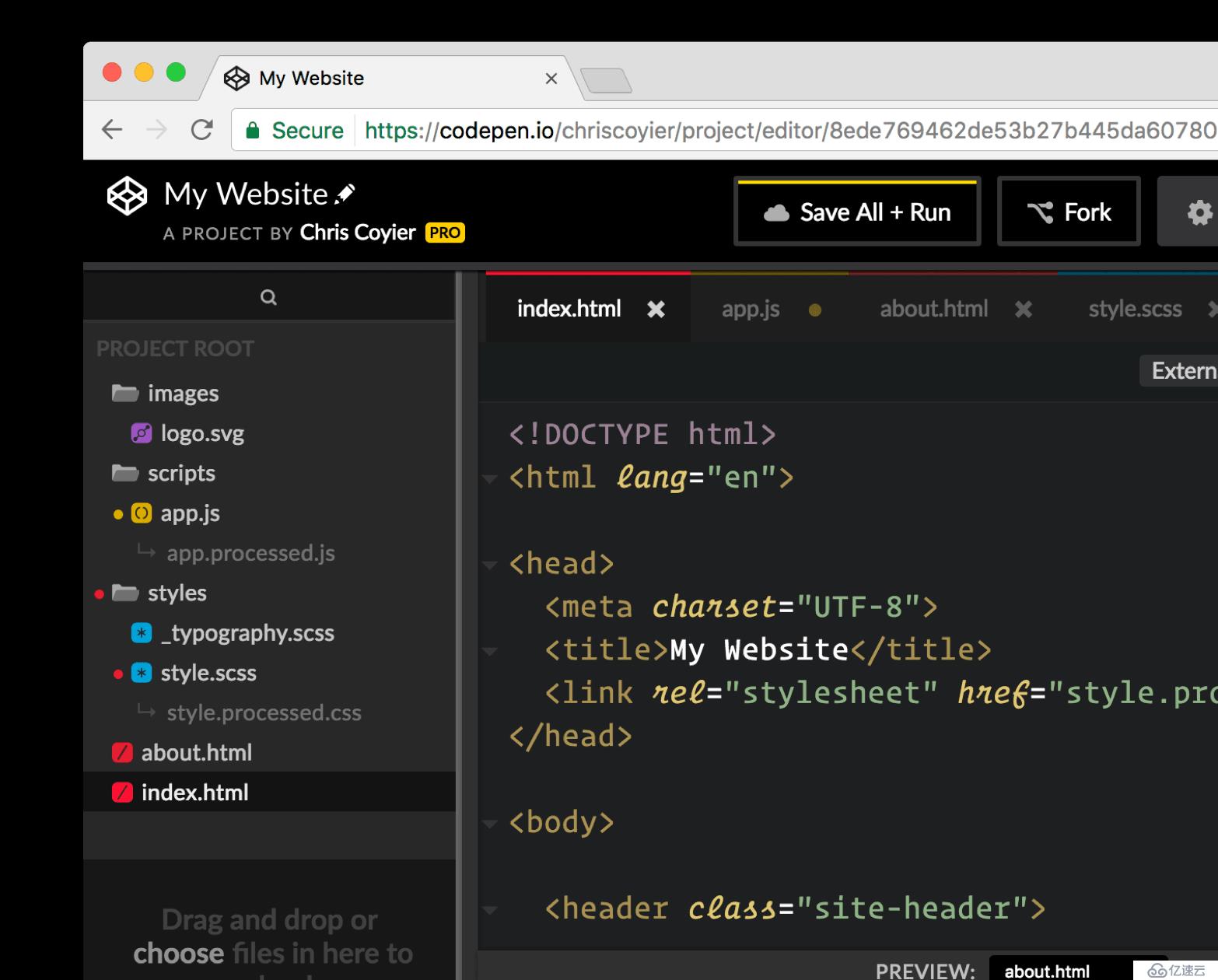This screenshot has height=980, width=1218.
Task: Collapse the scripts folder
Action: [163, 474]
